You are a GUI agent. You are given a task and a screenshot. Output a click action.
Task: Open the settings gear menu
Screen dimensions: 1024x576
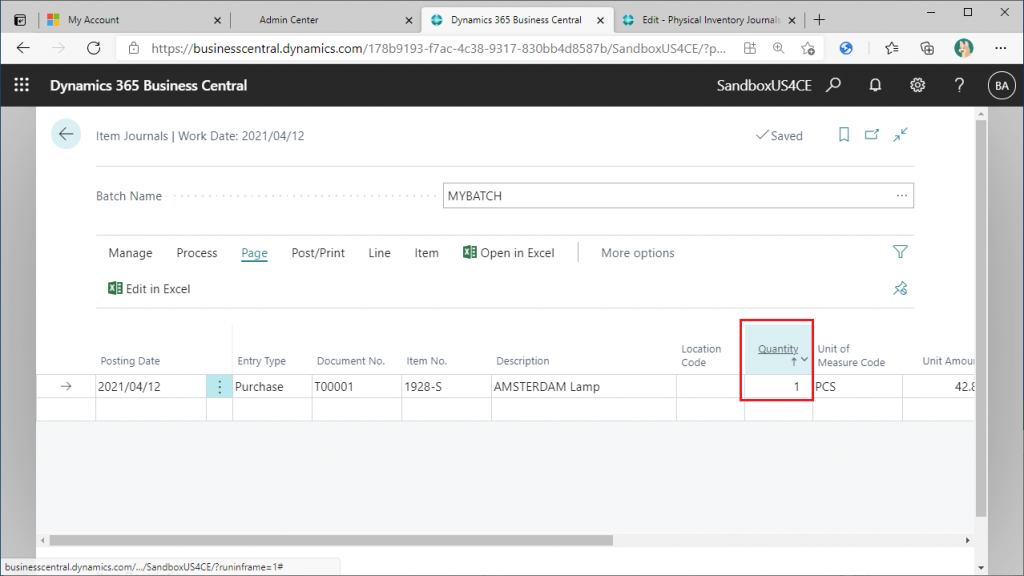click(x=918, y=85)
